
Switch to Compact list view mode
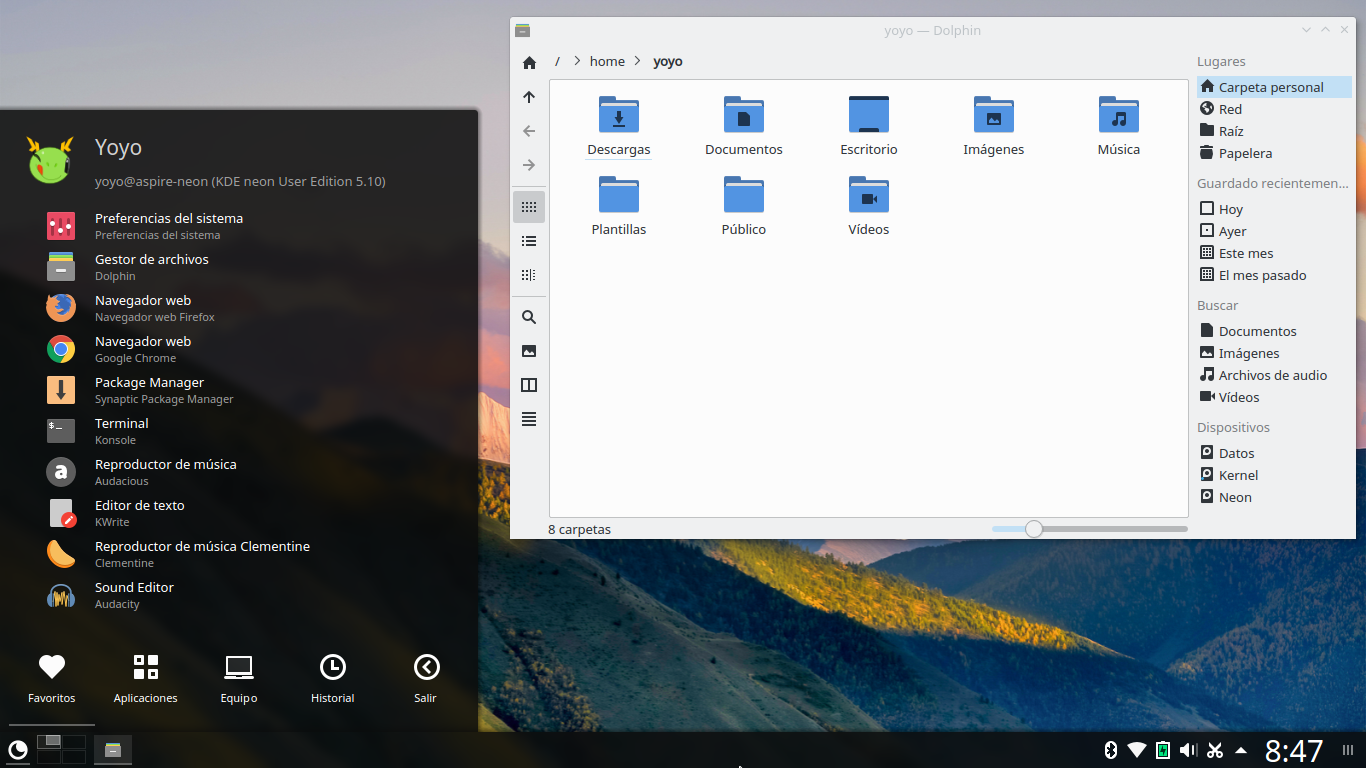tap(529, 241)
